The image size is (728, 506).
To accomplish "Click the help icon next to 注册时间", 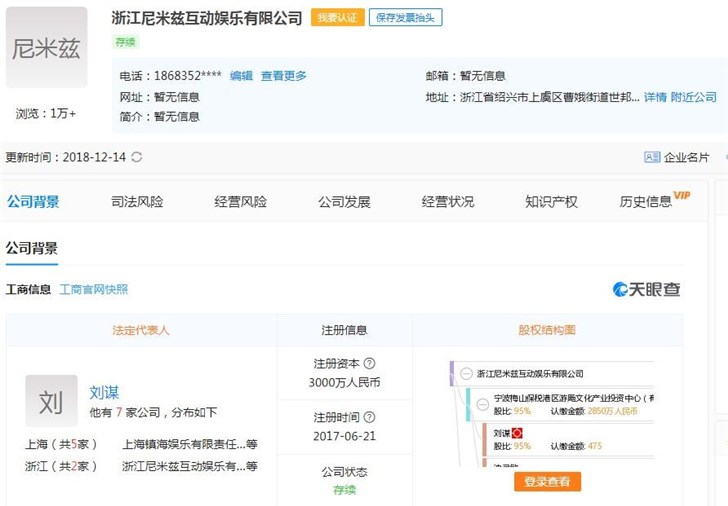I will click(x=369, y=417).
